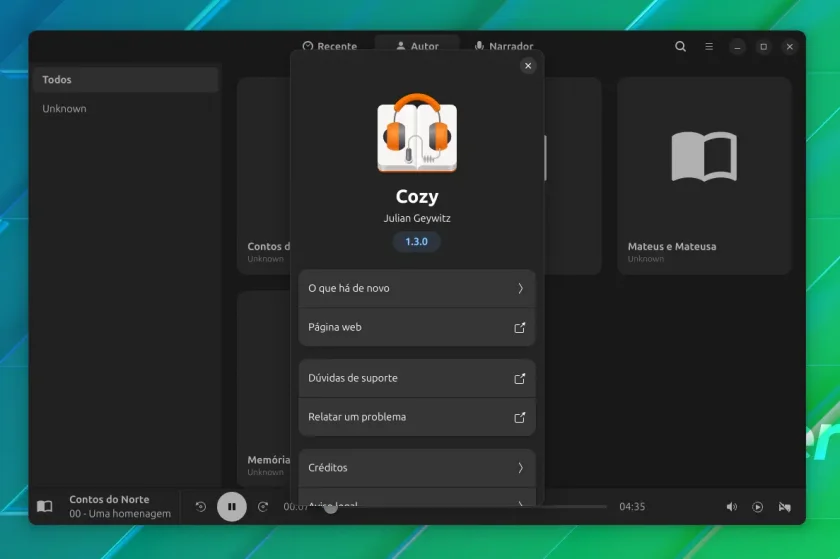Expand the Créditos chevron
The width and height of the screenshot is (840, 559).
(x=520, y=468)
